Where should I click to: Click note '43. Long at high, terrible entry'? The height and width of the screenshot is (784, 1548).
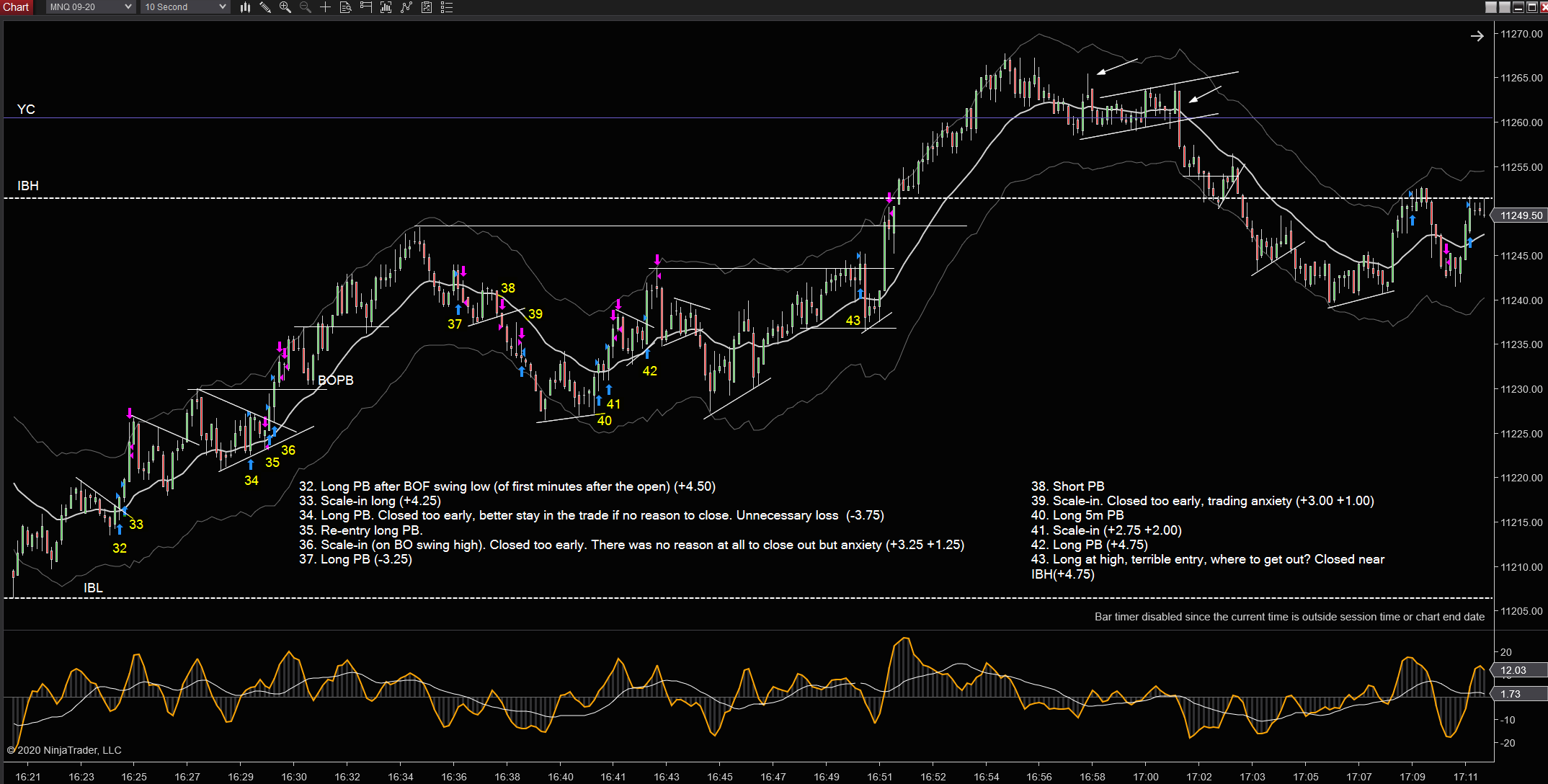click(x=1208, y=566)
